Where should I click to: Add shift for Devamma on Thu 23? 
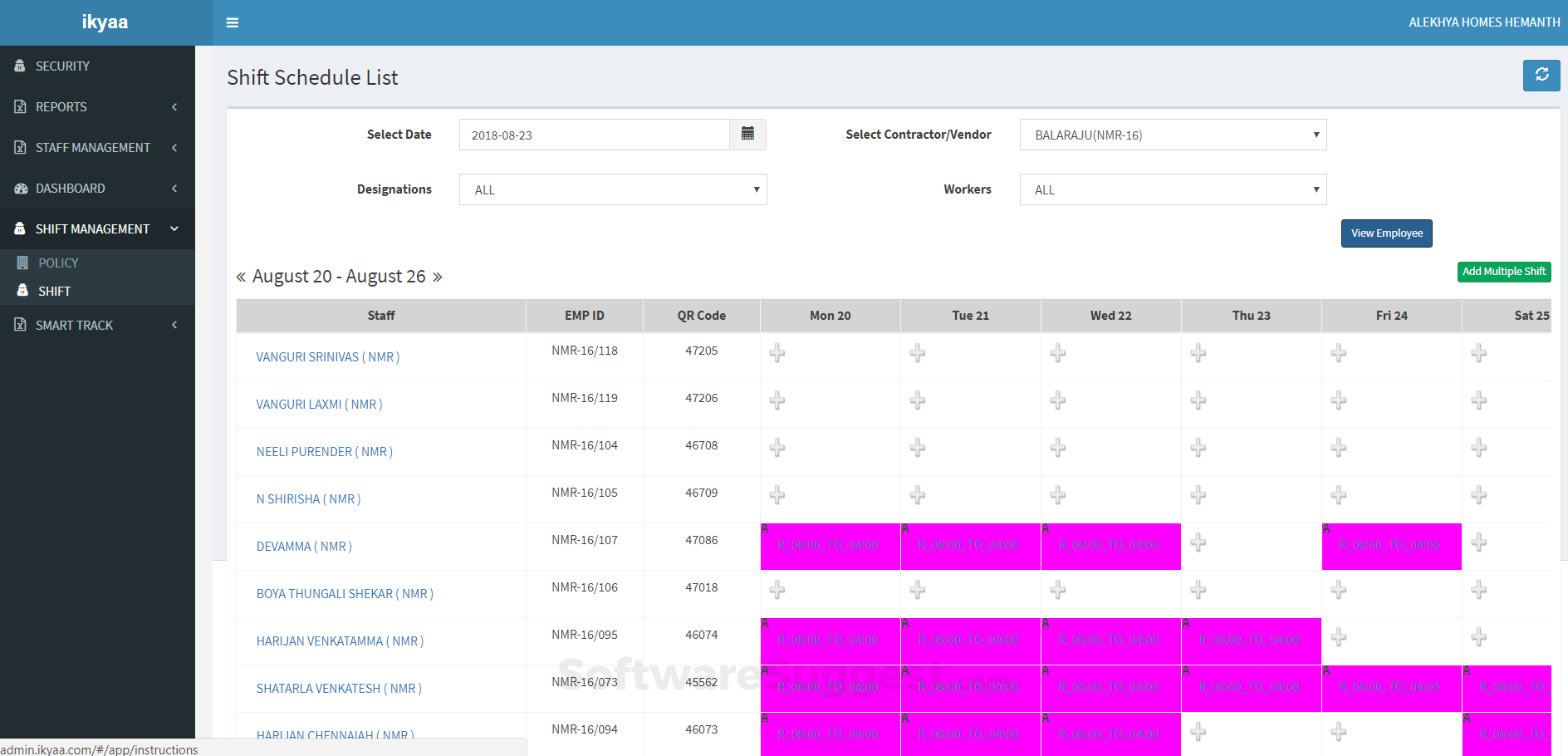coord(1198,542)
